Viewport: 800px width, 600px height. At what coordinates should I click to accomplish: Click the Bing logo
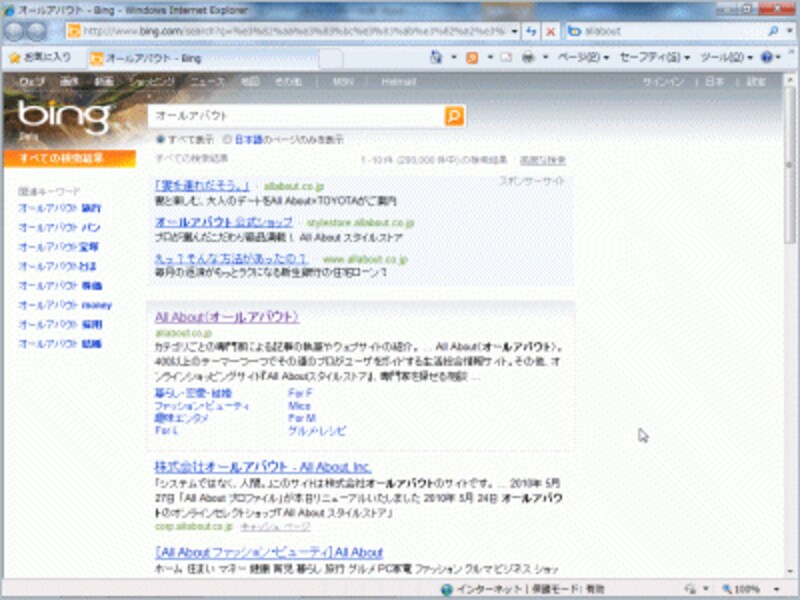64,117
